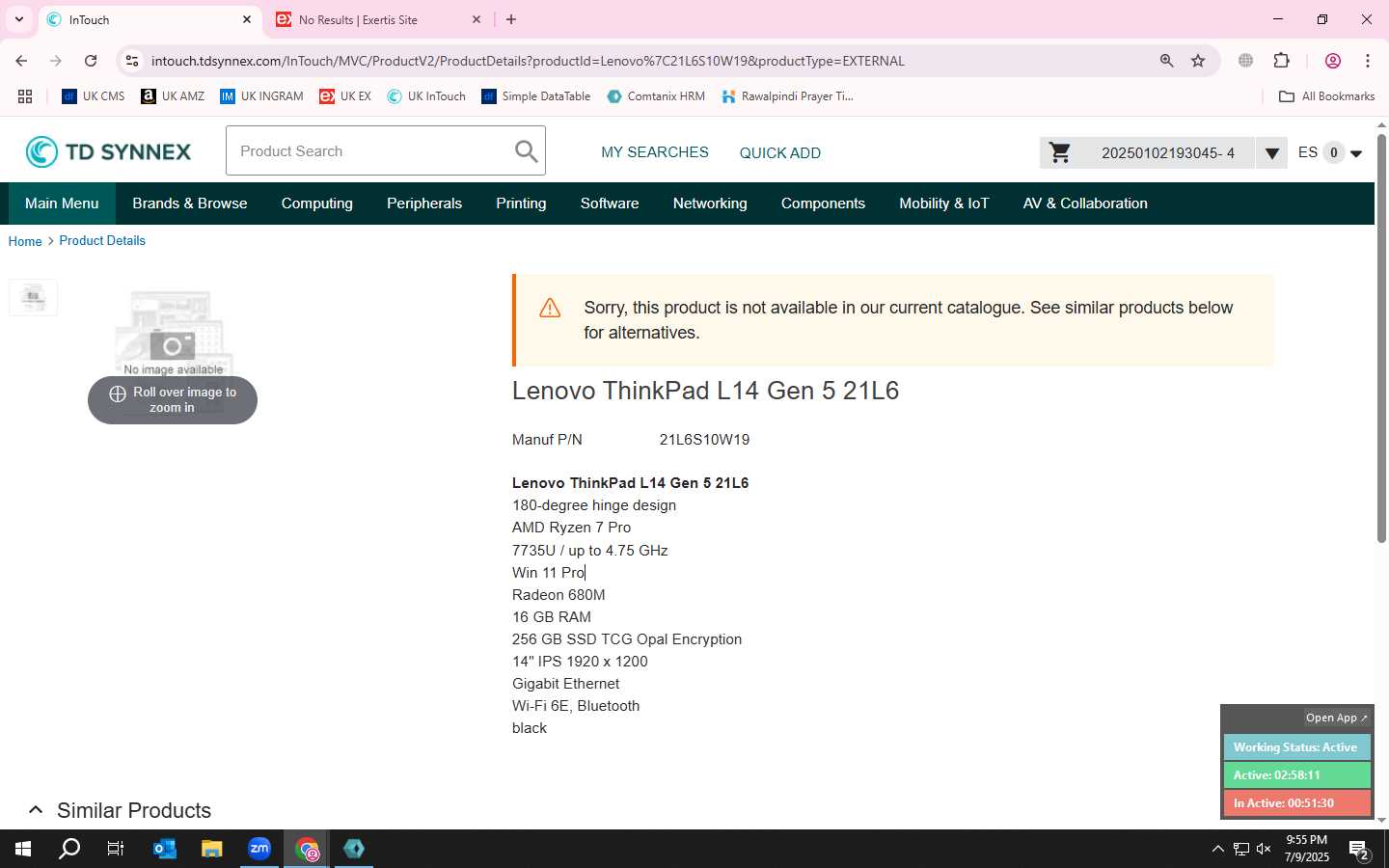This screenshot has width=1389, height=868.
Task: Click the TD SYNNEX logo
Action: click(108, 151)
